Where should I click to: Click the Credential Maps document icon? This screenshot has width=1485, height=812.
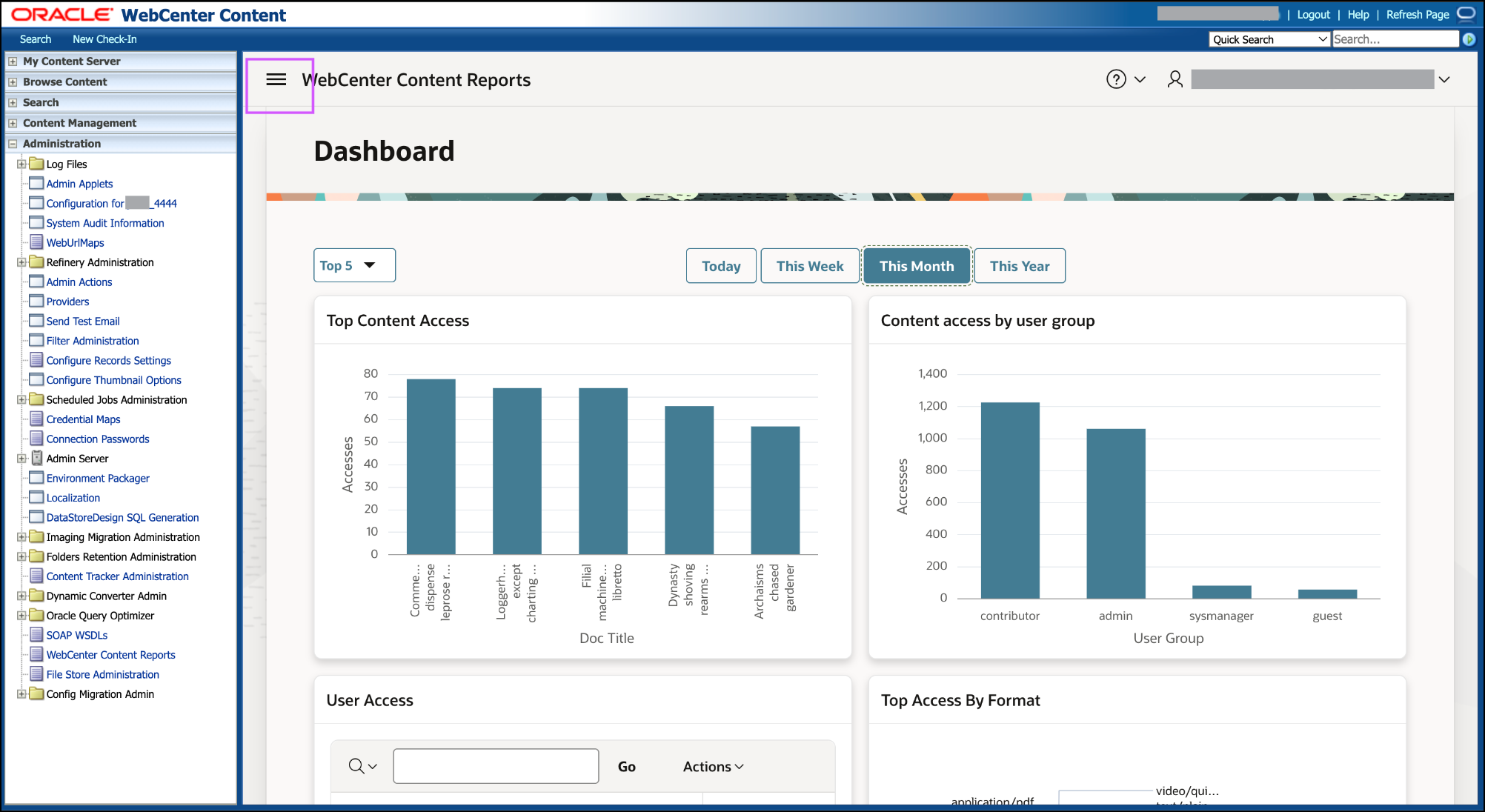click(36, 419)
